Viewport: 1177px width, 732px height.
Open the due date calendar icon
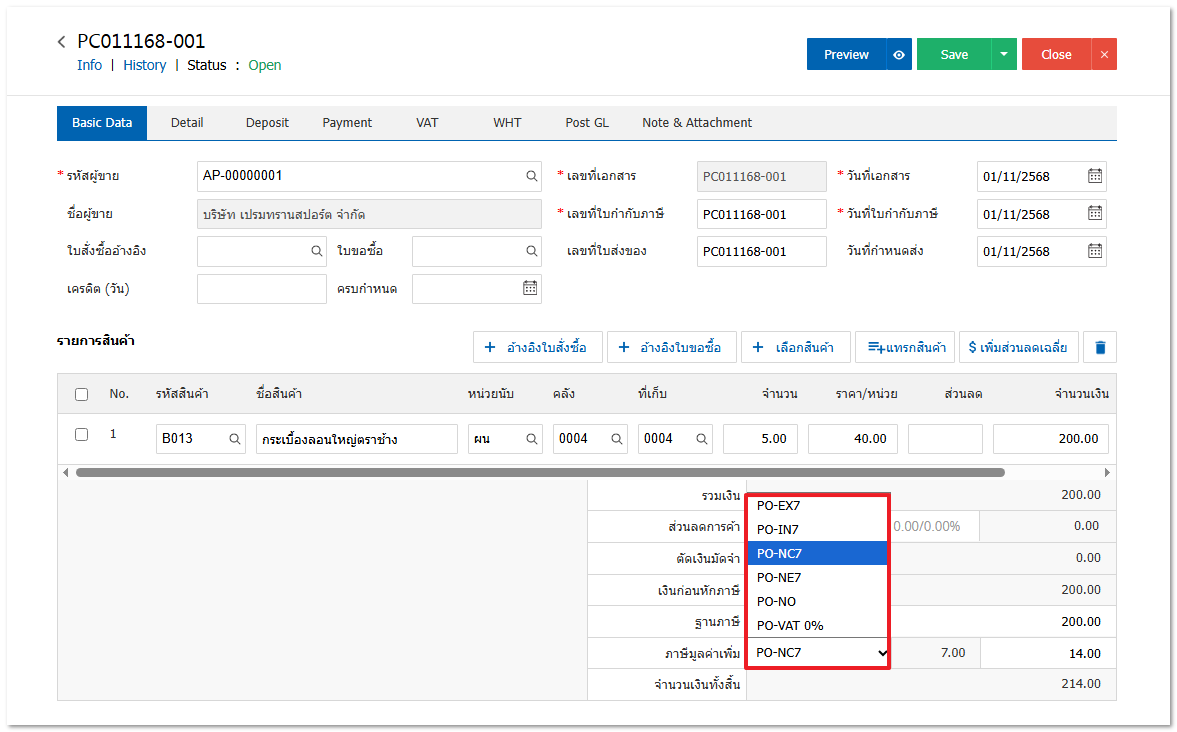(x=530, y=289)
